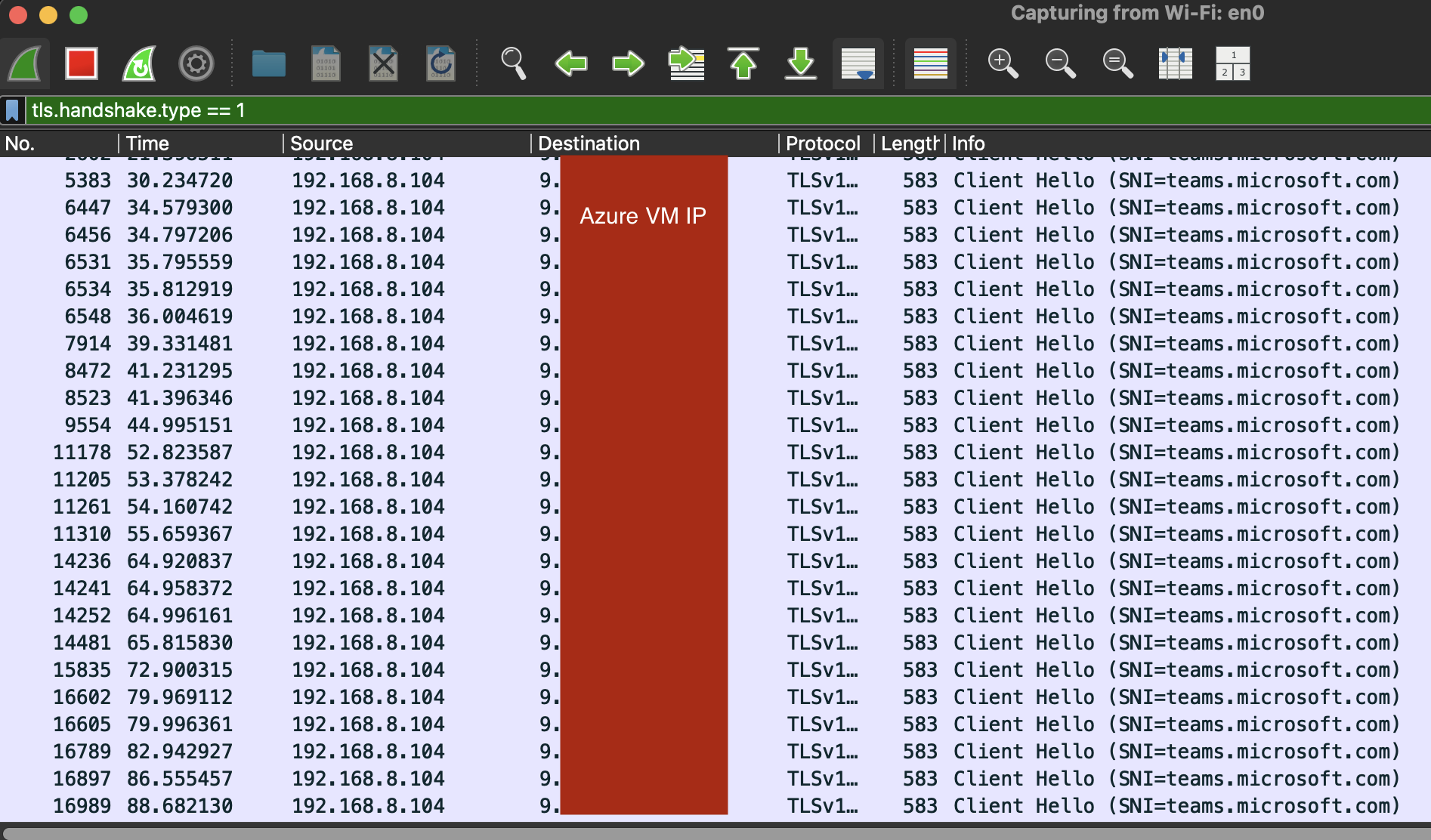1431x840 pixels.
Task: Sort by the Source column header
Action: (x=407, y=144)
